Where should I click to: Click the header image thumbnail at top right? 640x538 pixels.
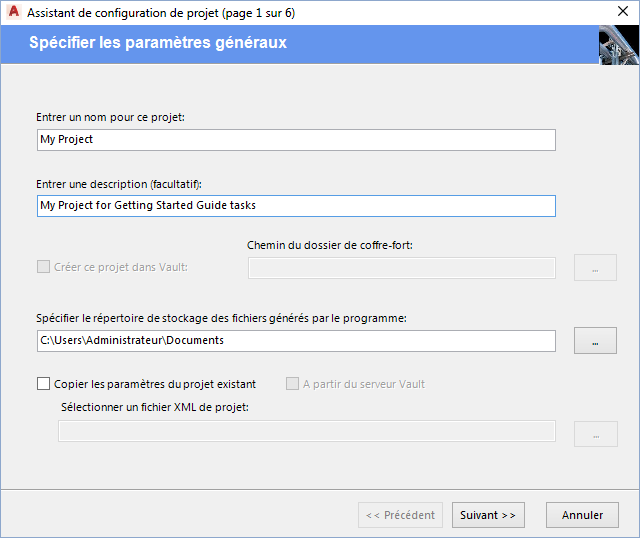618,46
